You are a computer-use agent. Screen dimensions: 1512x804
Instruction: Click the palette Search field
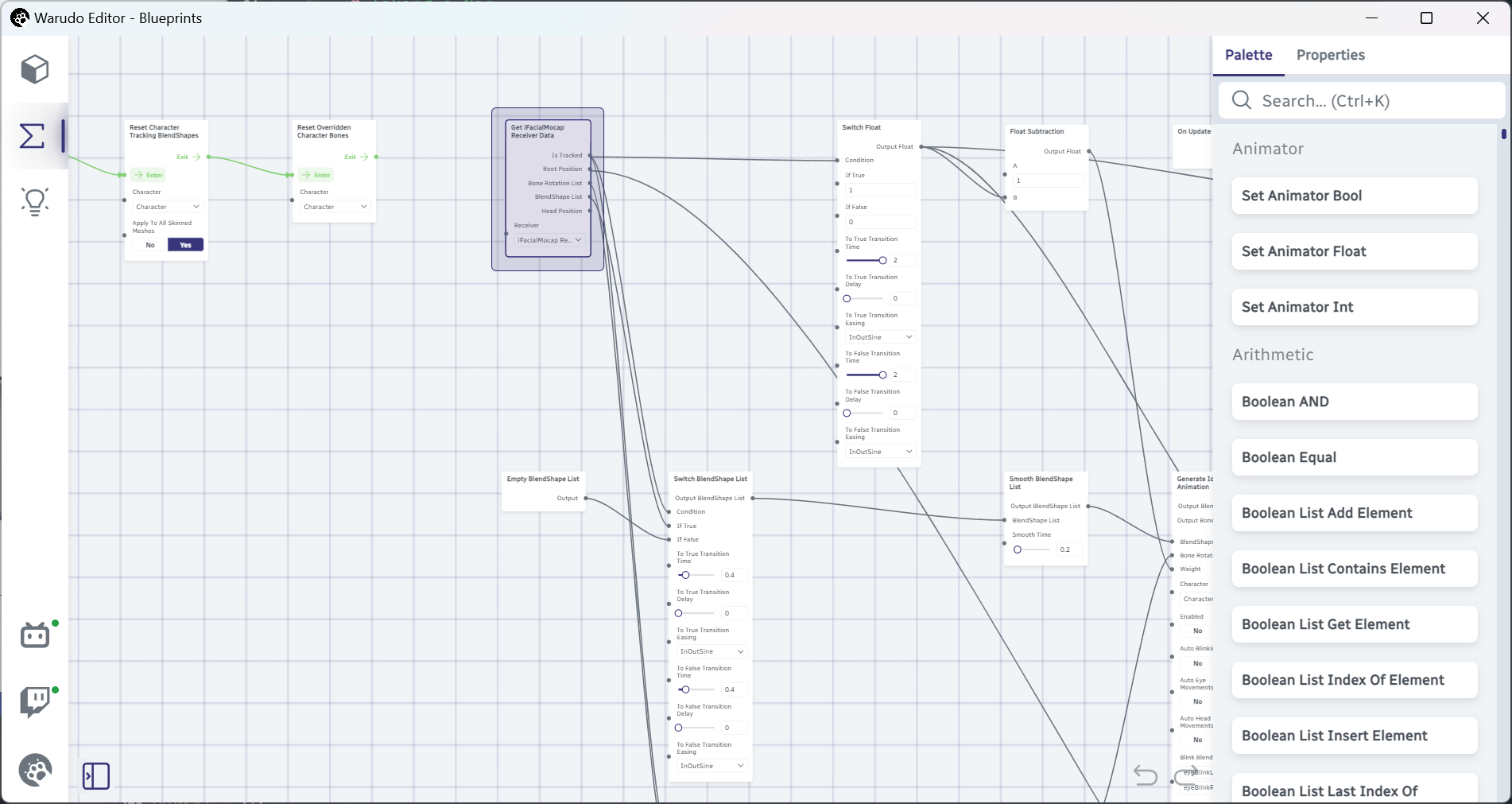(1363, 100)
